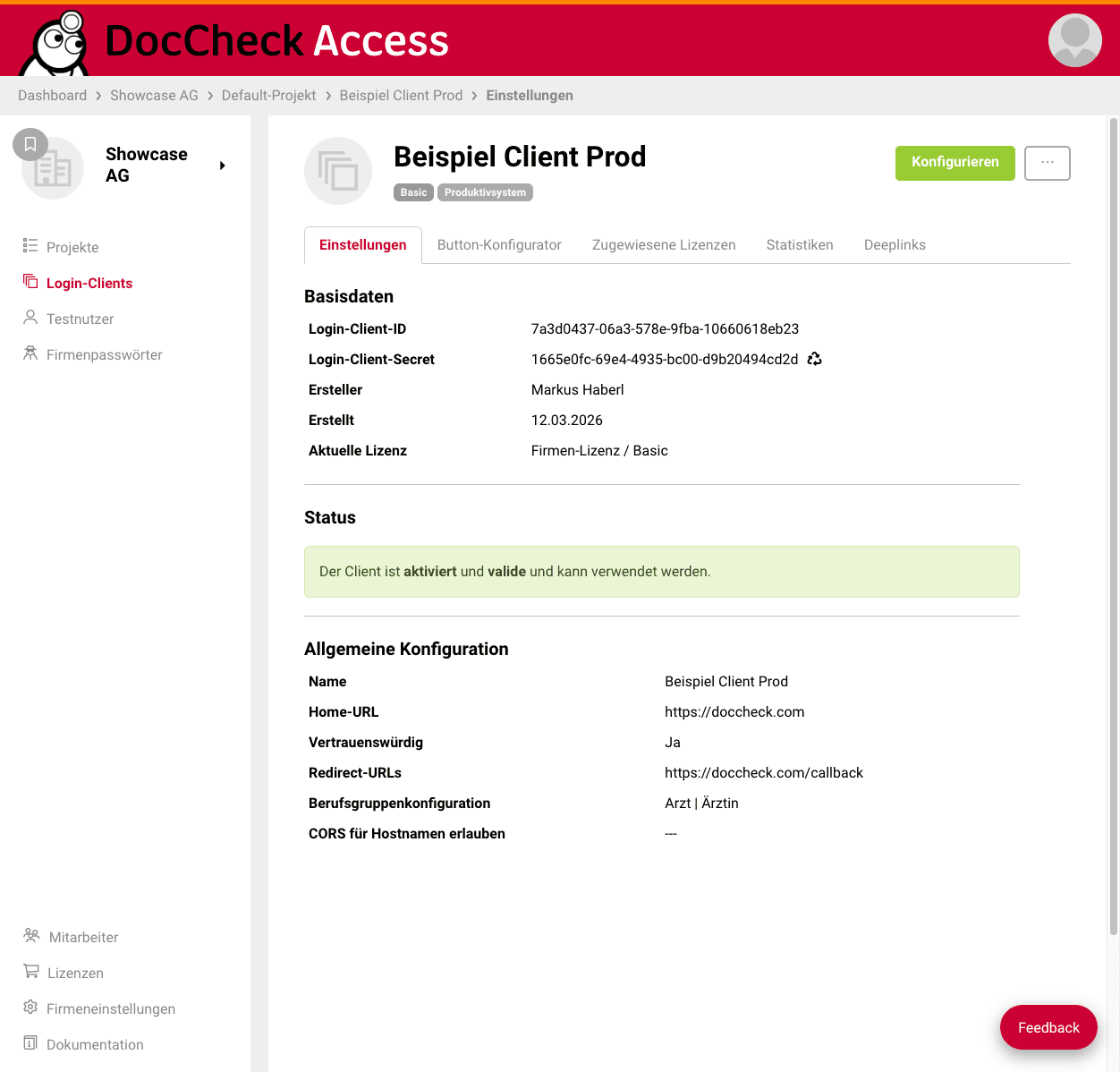Click the Mitarbeiter people icon
Image resolution: width=1120 pixels, height=1072 pixels.
(x=31, y=936)
